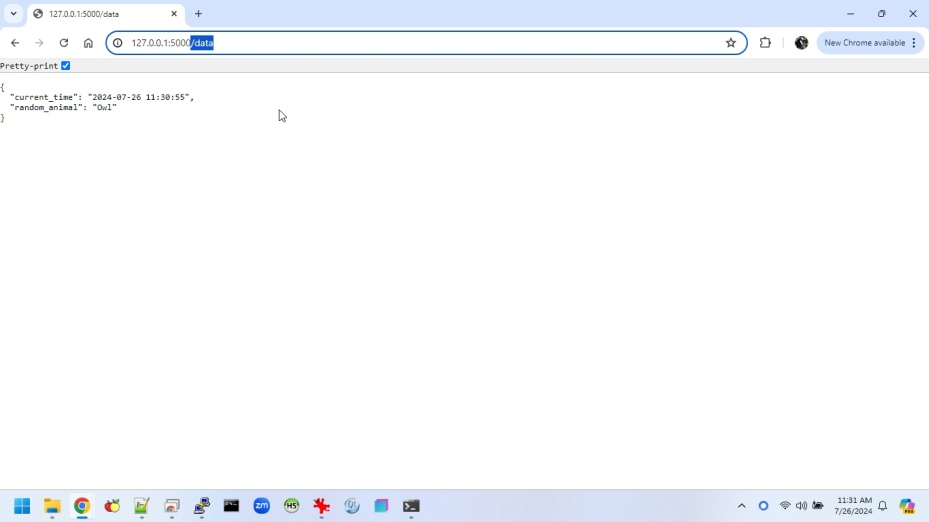
Task: Reload the page with the refresh icon
Action: tap(64, 43)
